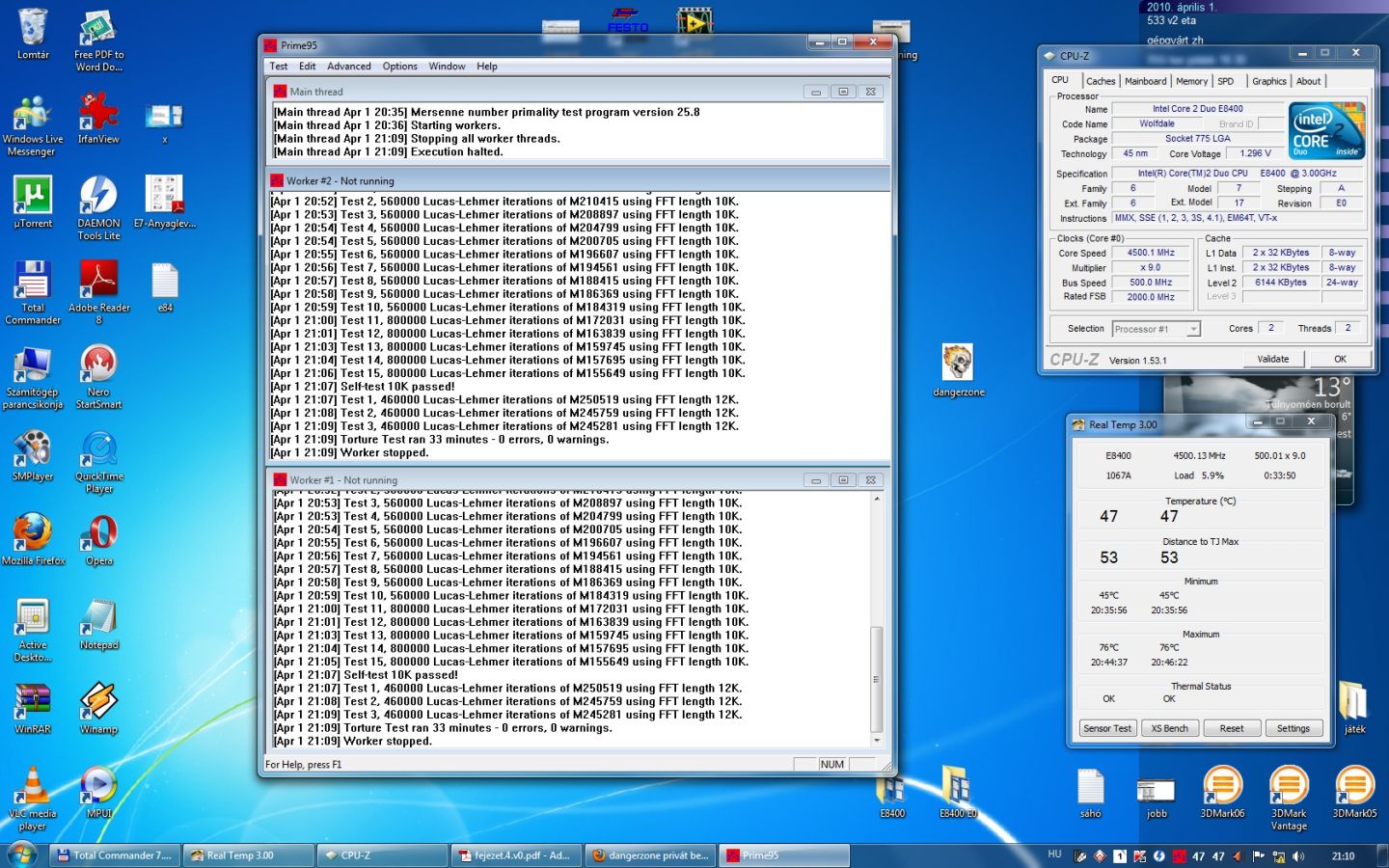Open the Action Center flag tray icon
The height and width of the screenshot is (868, 1389).
[x=1258, y=855]
